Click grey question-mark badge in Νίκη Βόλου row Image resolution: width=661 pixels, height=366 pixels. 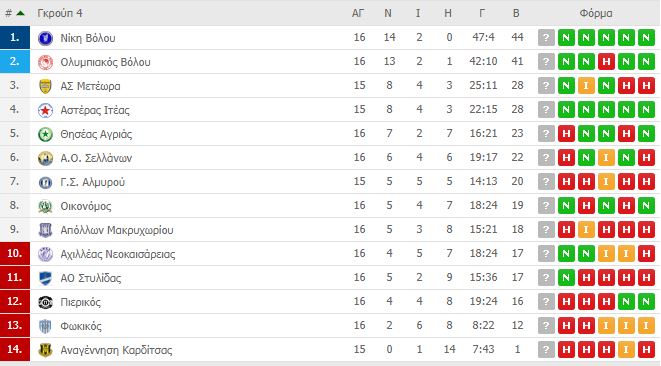(x=546, y=38)
